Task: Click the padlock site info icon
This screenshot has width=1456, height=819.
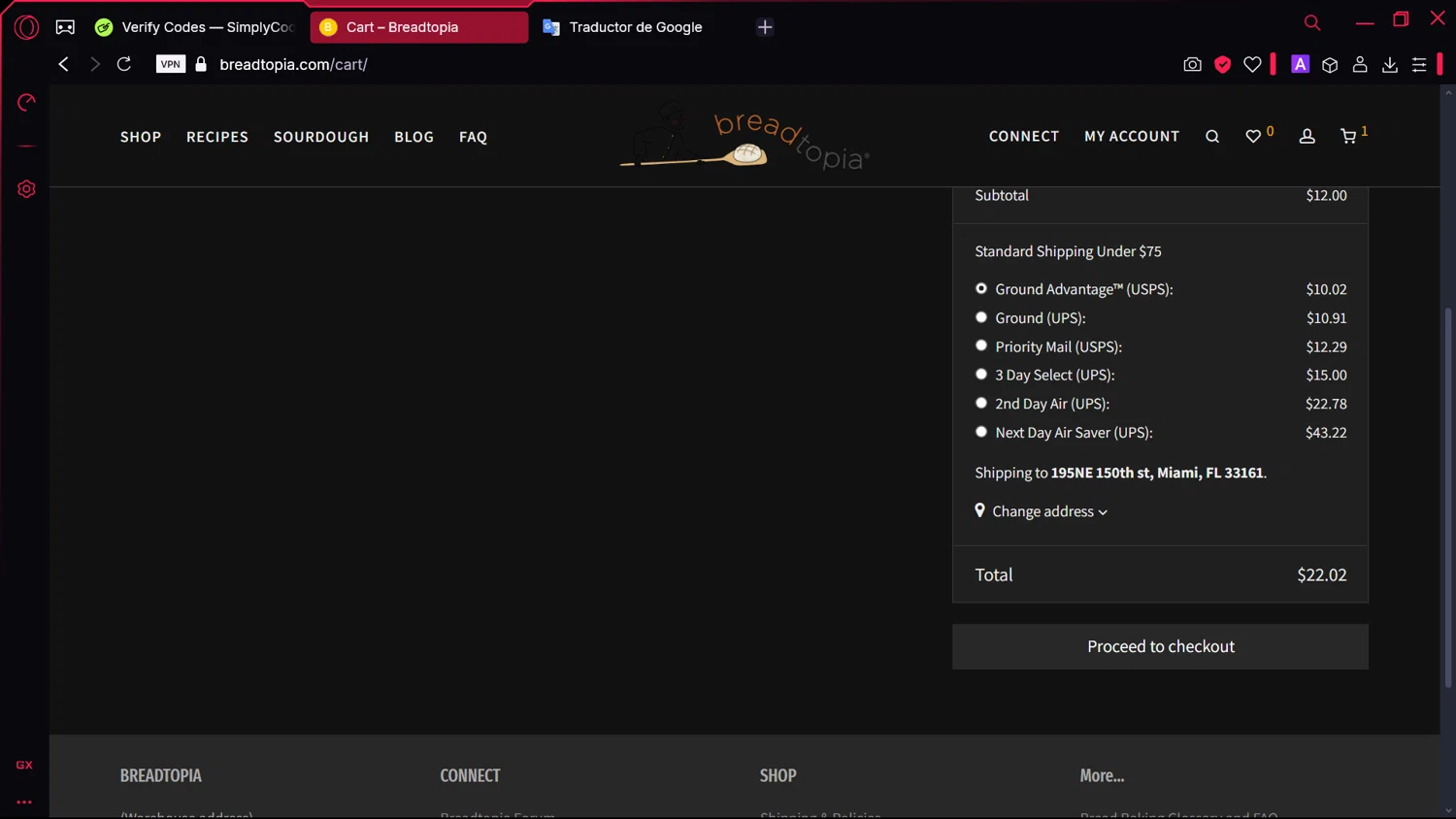Action: point(201,64)
